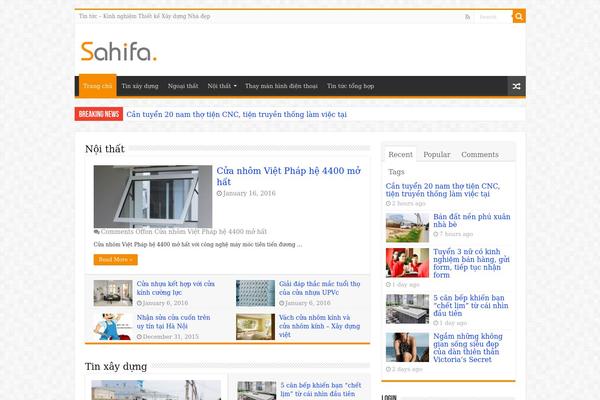Switch to the Recent tab

pos(400,154)
